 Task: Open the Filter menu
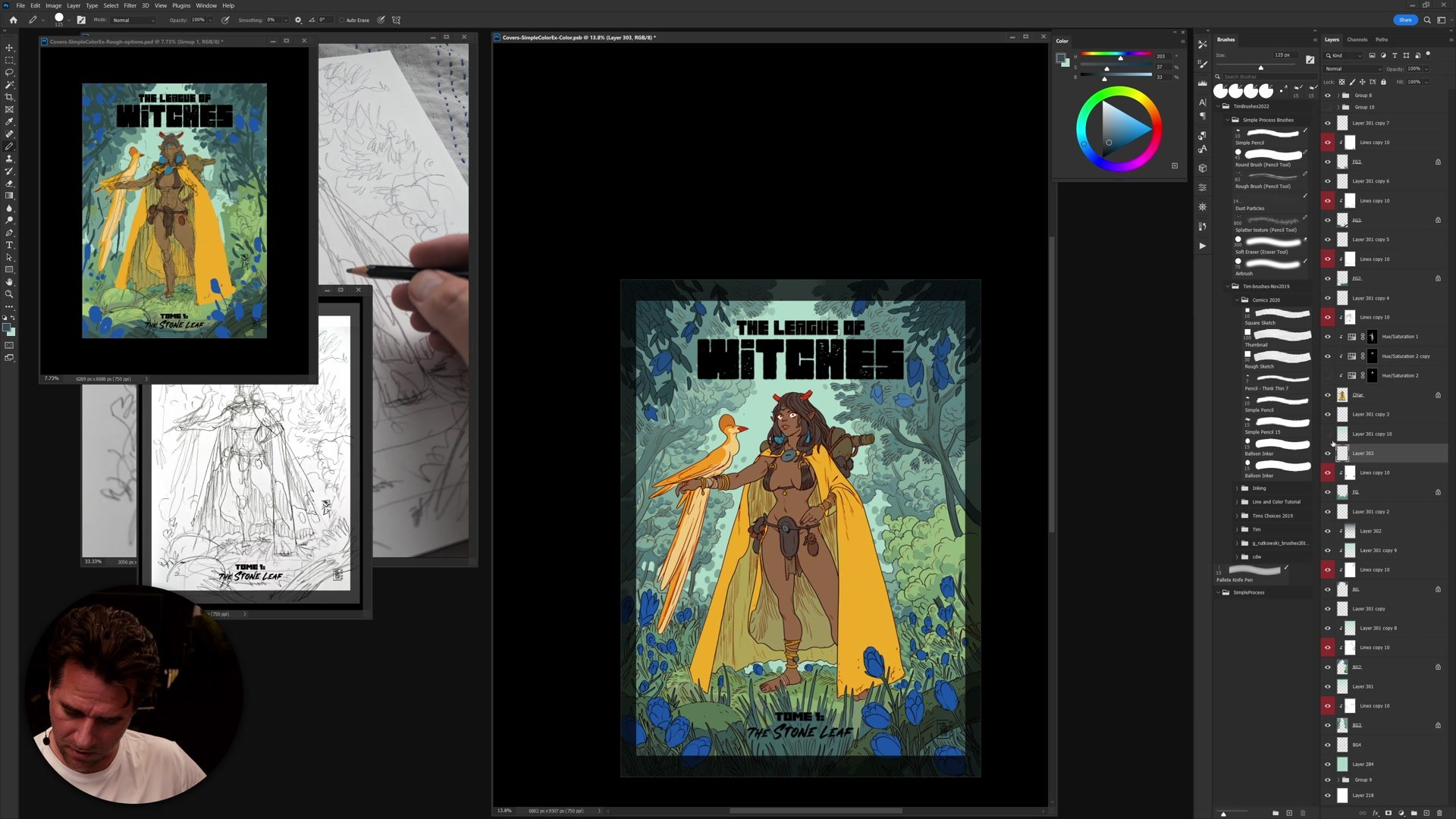[130, 5]
